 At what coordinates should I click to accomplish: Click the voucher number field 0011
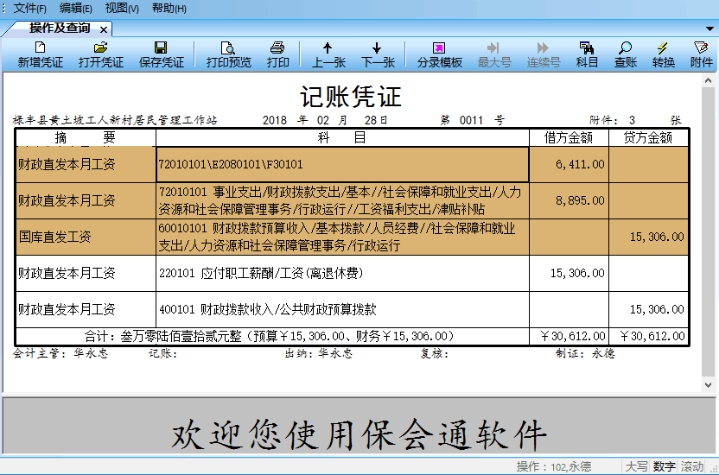tap(470, 119)
